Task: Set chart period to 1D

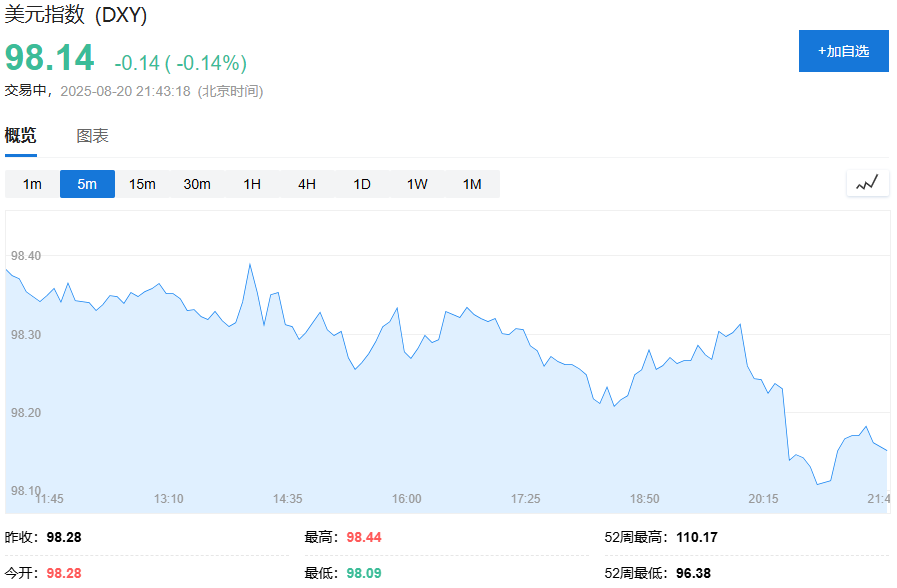Action: (x=362, y=184)
